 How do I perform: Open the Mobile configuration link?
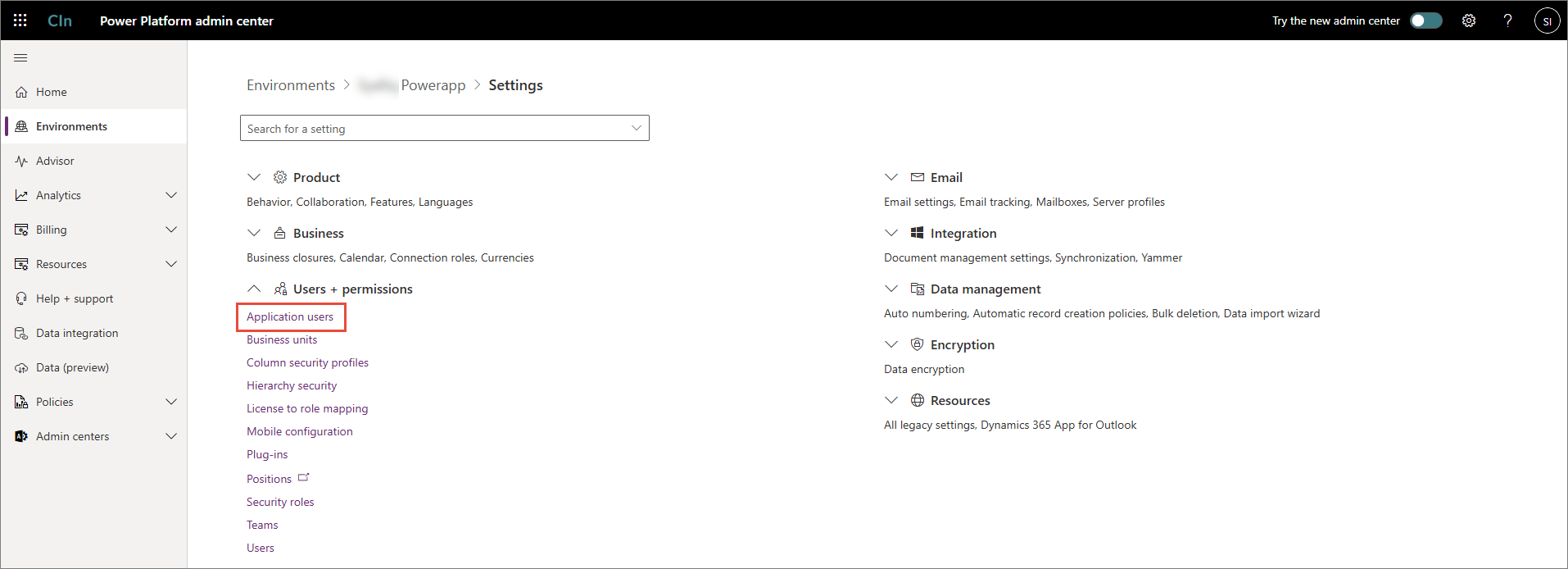point(300,431)
